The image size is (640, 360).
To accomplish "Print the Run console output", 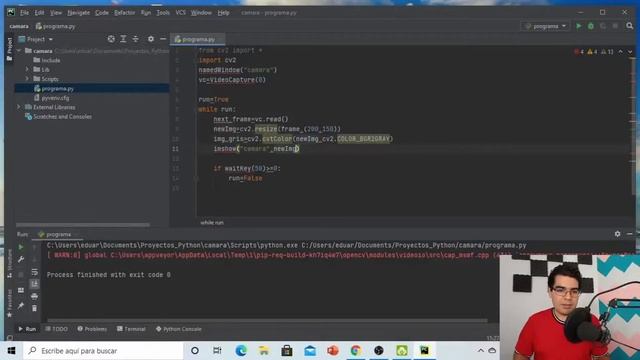I will pyautogui.click(x=35, y=296).
